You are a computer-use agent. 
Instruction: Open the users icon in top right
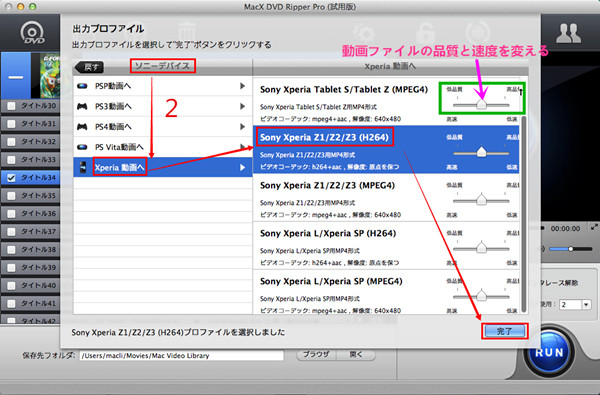(x=568, y=33)
